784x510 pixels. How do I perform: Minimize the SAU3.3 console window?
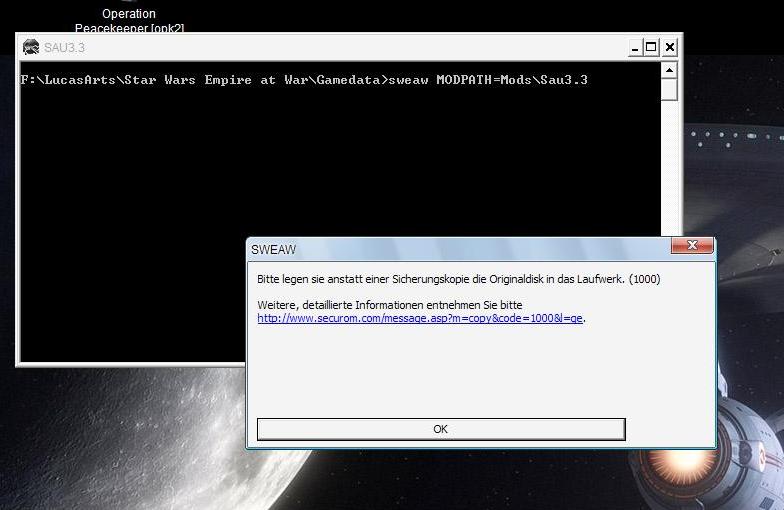point(634,47)
